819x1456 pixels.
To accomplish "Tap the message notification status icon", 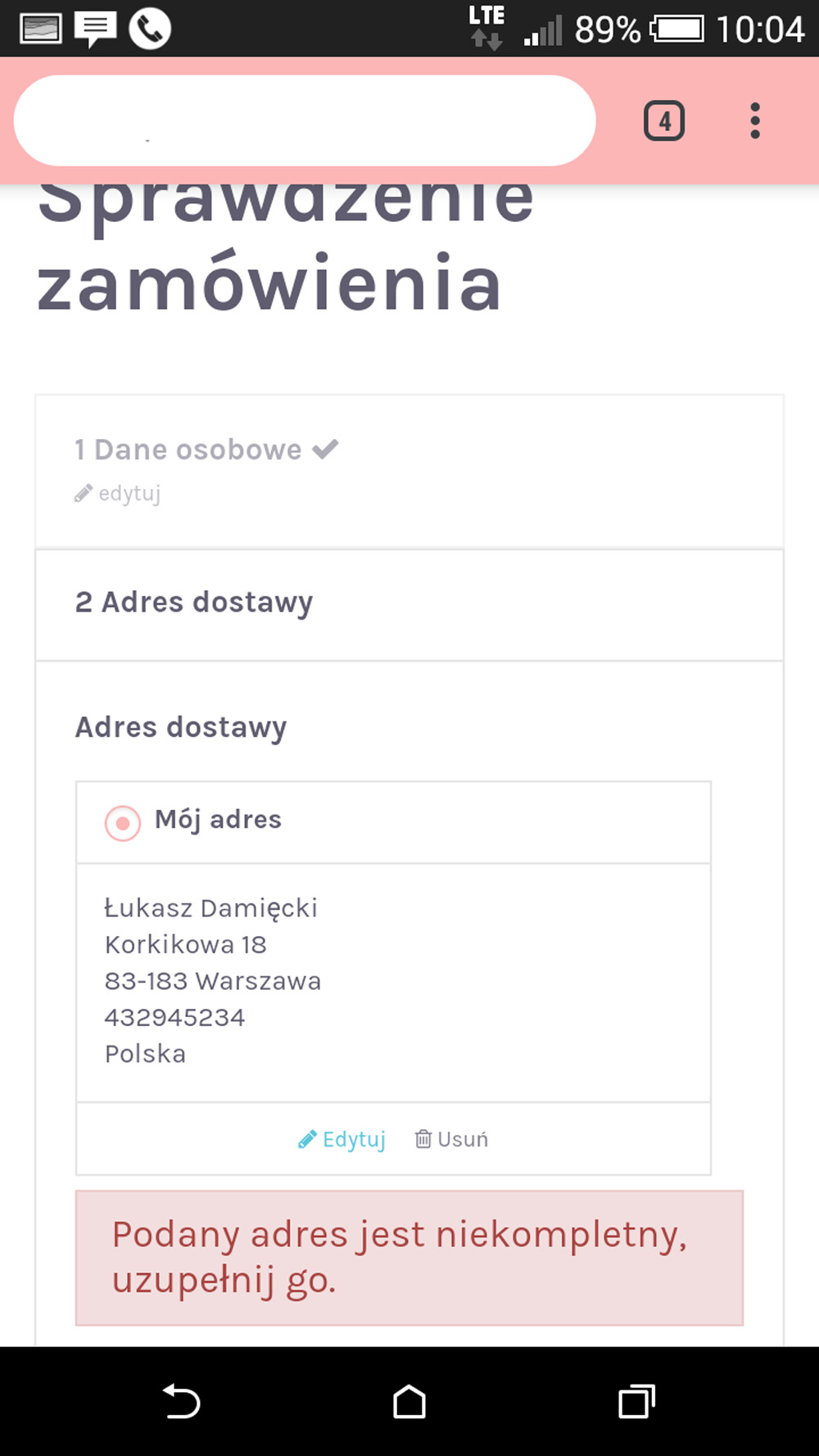I will [94, 29].
